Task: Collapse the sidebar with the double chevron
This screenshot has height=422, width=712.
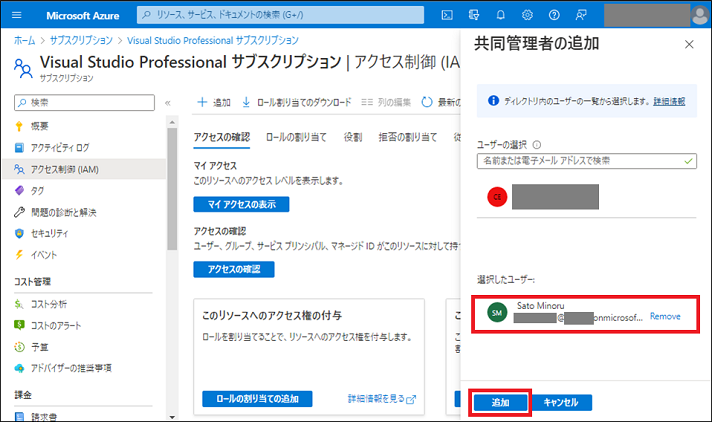Action: pyautogui.click(x=168, y=103)
